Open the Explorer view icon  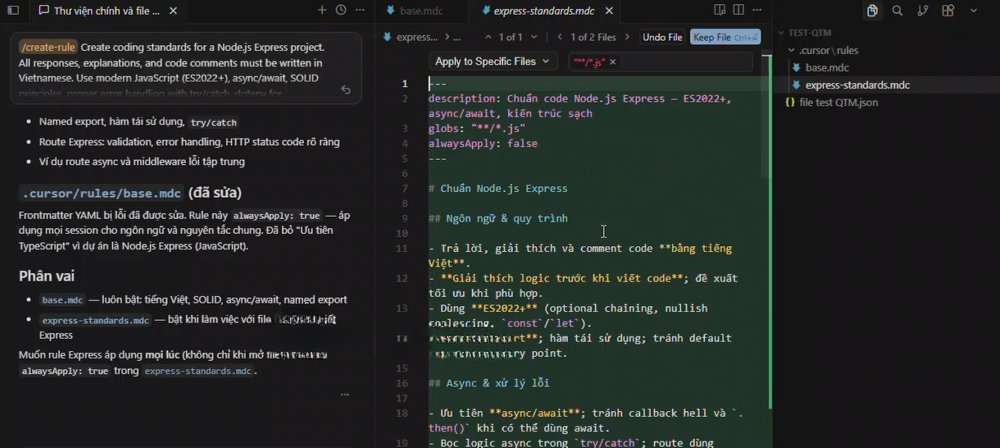872,10
